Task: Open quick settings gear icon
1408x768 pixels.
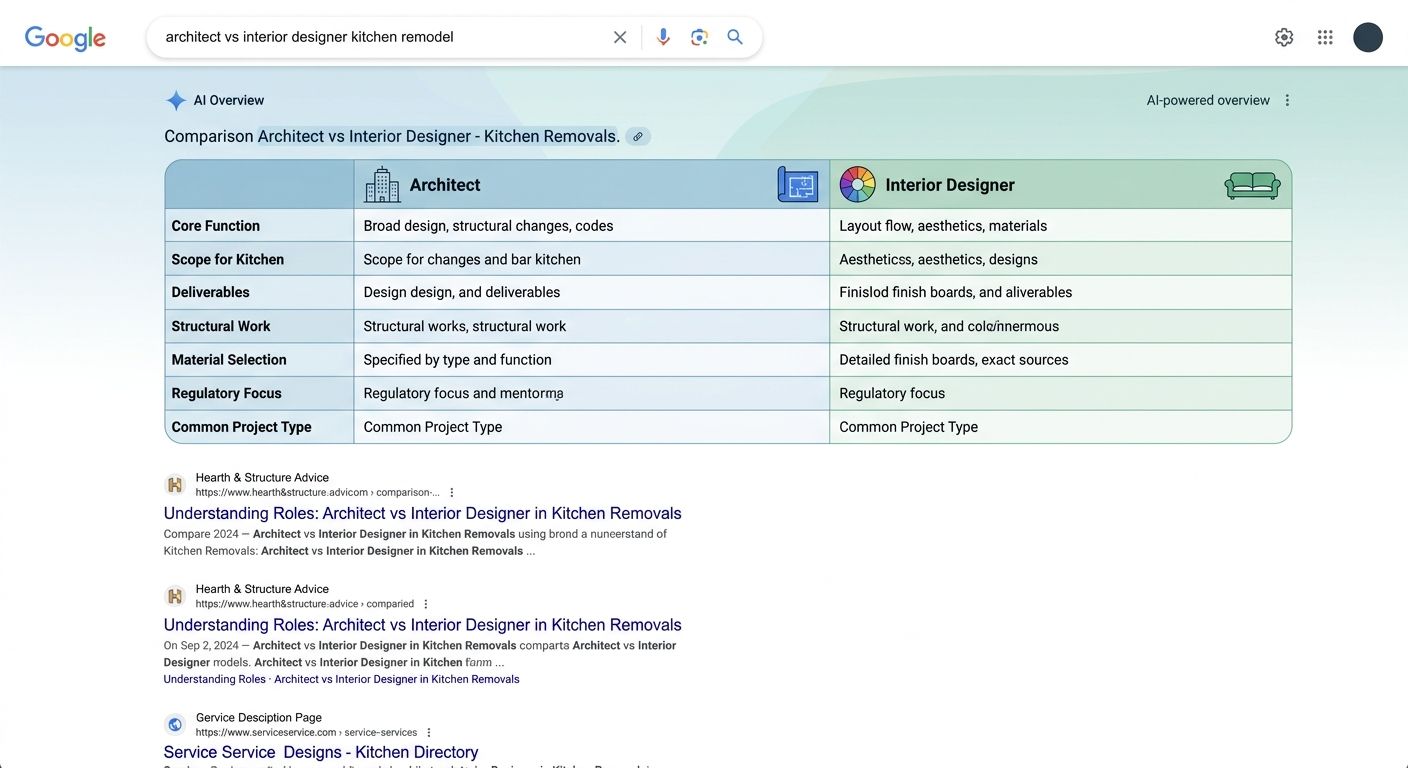Action: (1284, 37)
